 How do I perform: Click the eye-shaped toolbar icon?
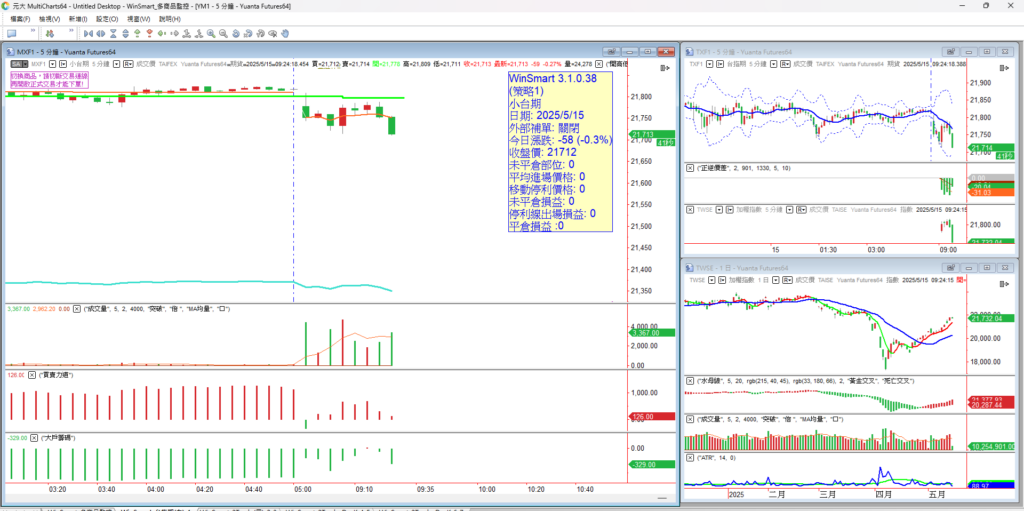pos(272,33)
